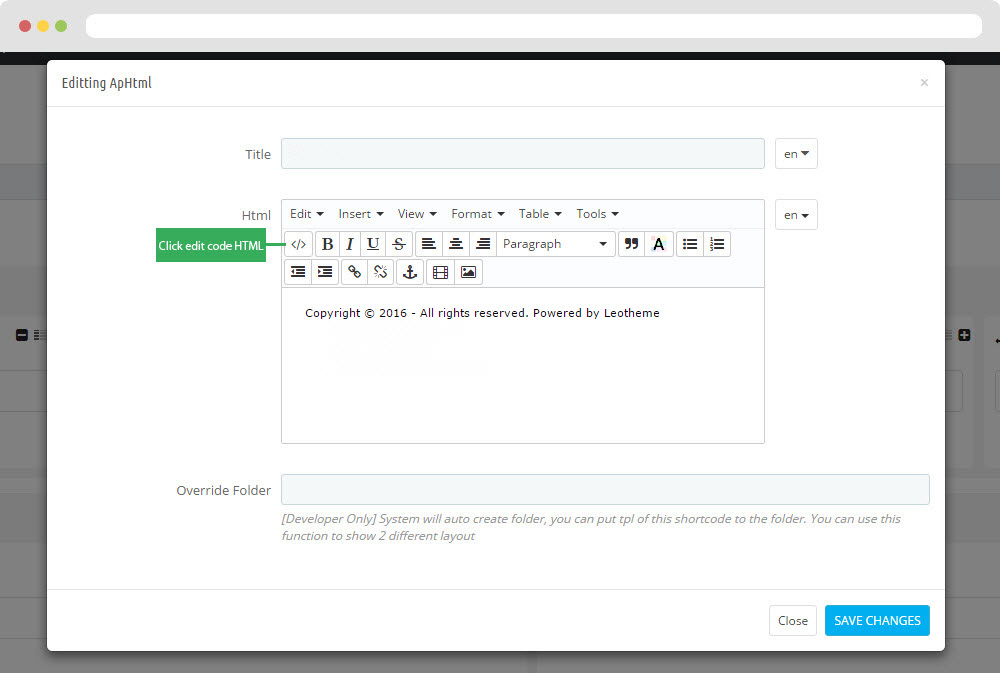
Task: Open the Table menu
Action: pos(540,214)
